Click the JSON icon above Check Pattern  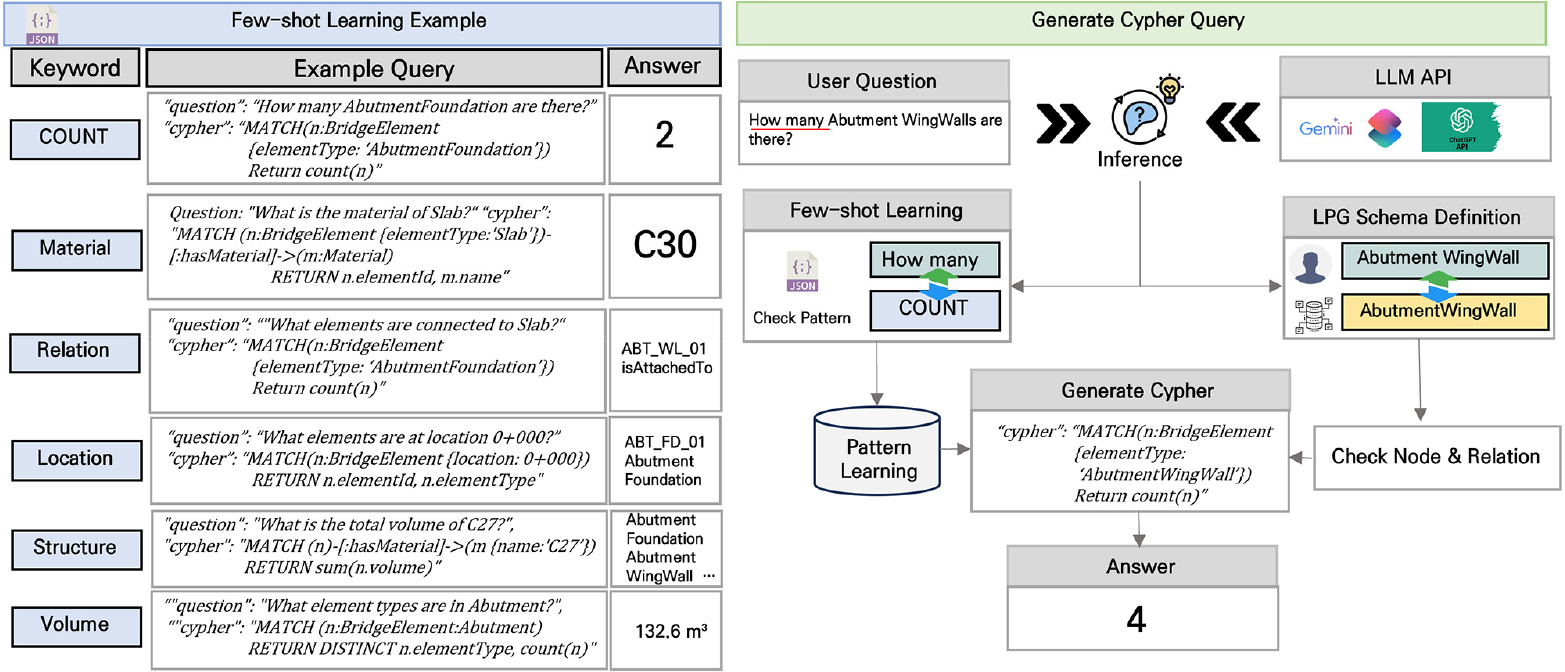point(802,272)
